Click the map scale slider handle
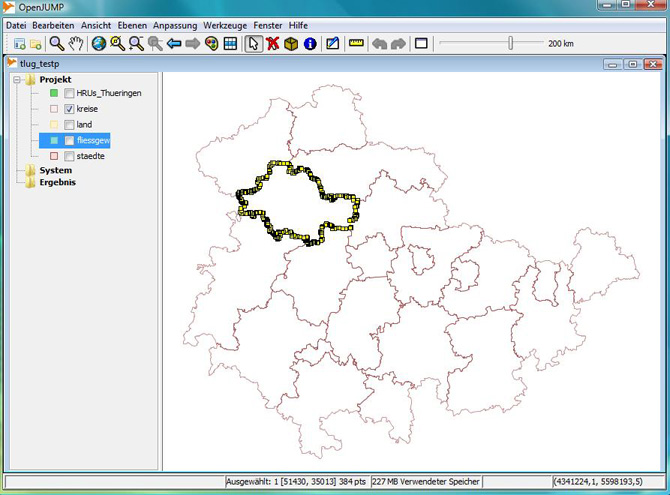 [x=511, y=43]
